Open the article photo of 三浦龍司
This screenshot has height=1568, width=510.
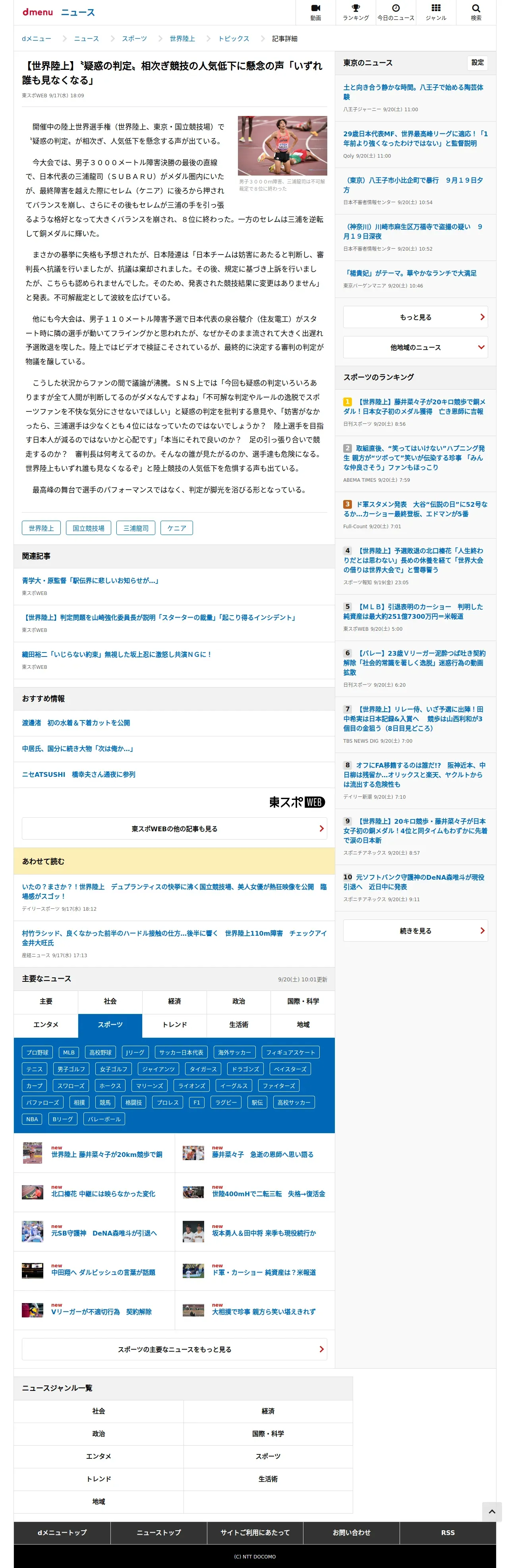tap(282, 146)
